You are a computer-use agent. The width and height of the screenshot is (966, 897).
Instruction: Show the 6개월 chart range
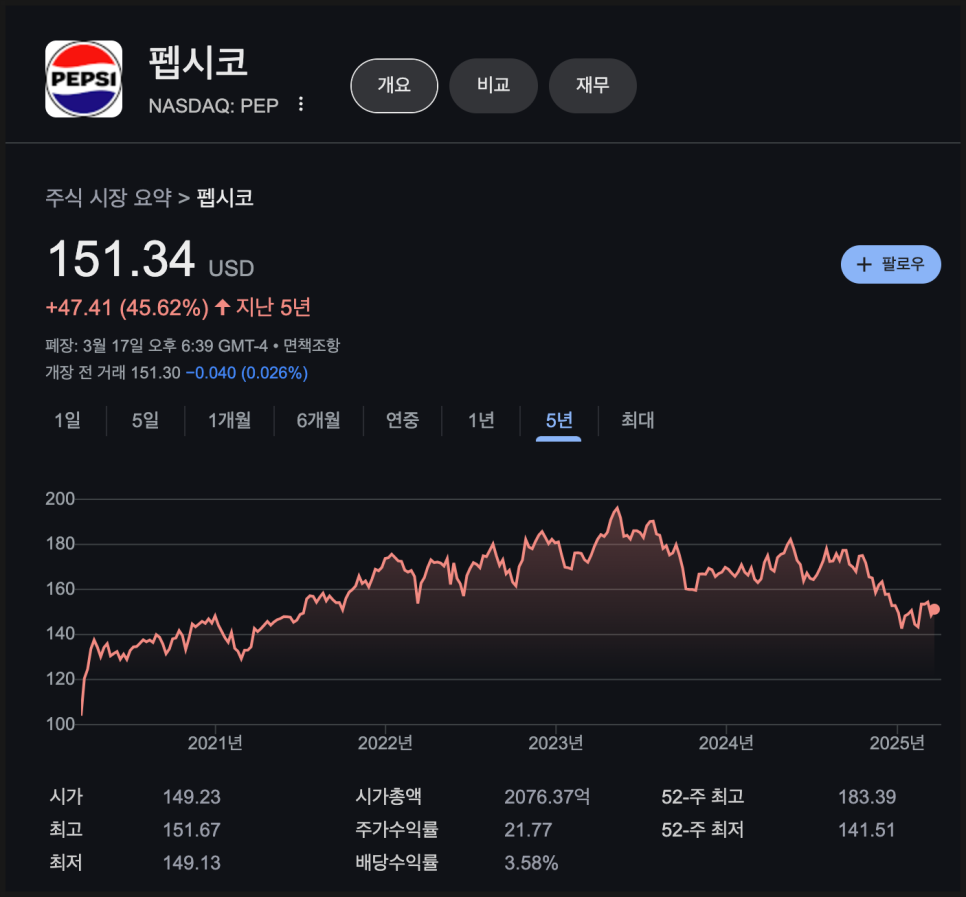(319, 420)
